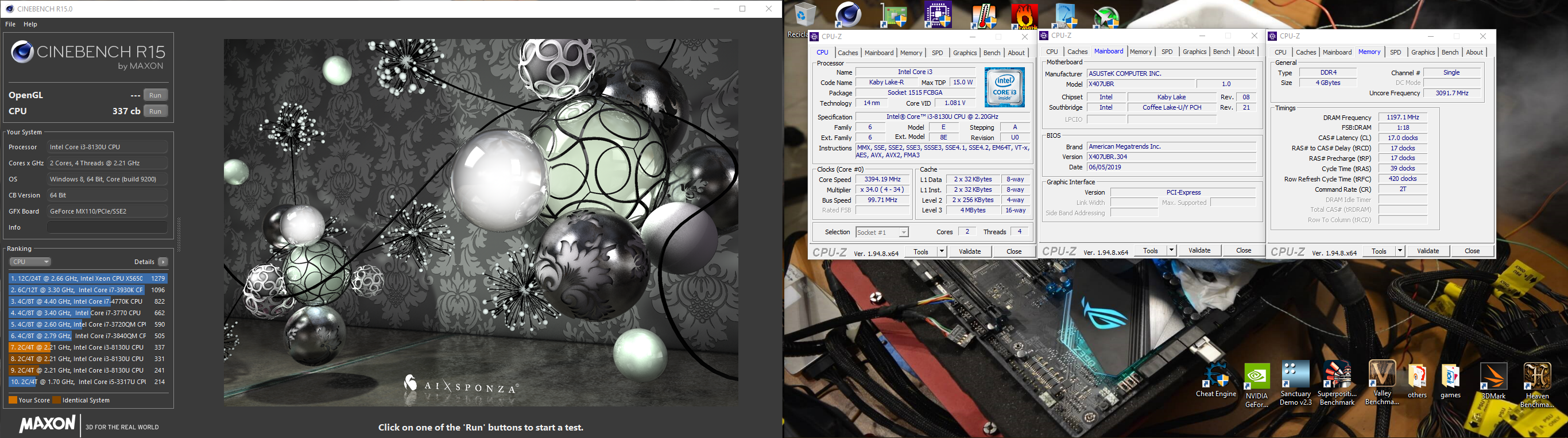Open the purple CPU chip desktop shortcut
1568x438 pixels.
pyautogui.click(x=938, y=14)
